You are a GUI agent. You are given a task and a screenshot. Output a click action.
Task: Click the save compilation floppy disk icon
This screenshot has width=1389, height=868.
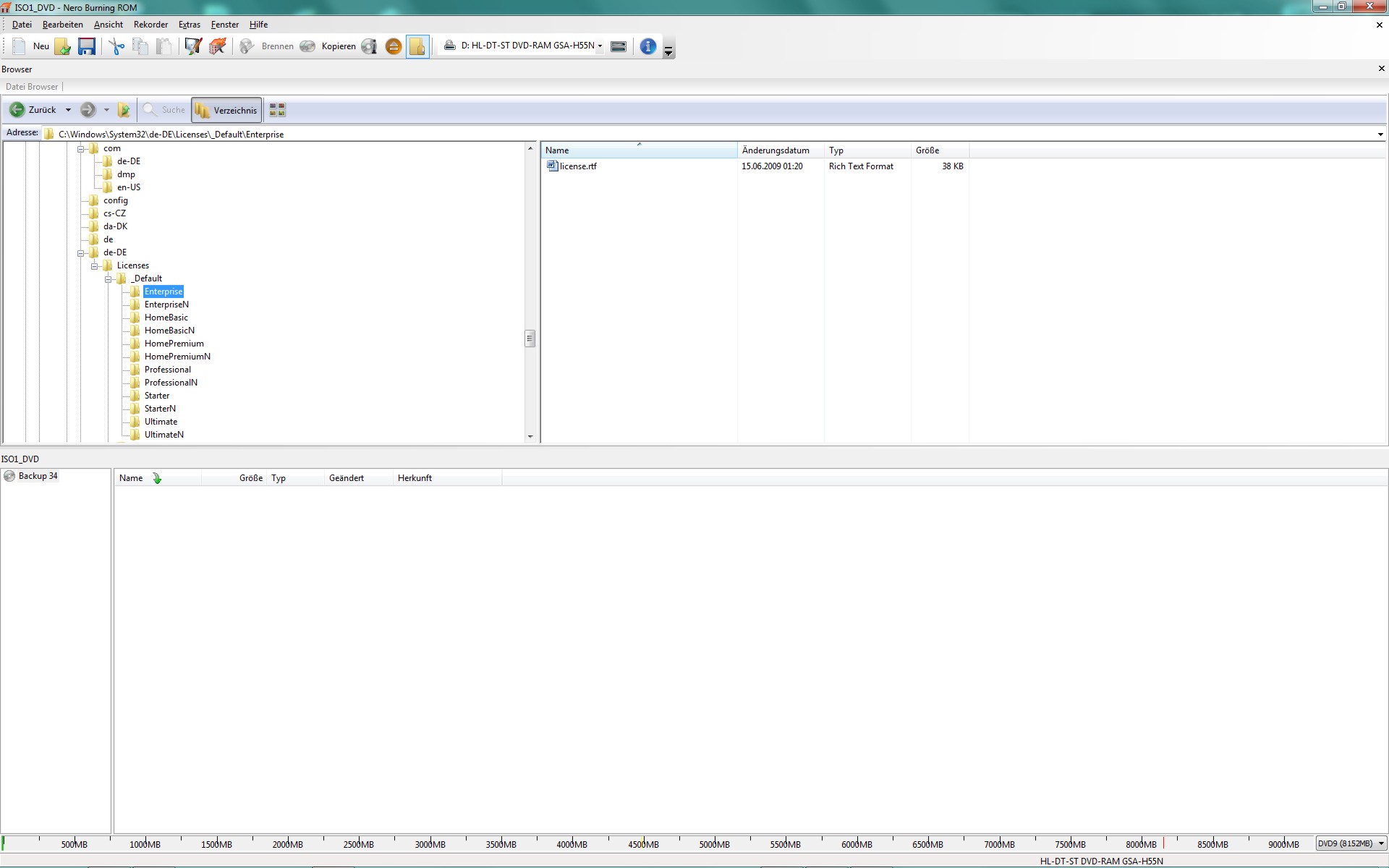[87, 46]
